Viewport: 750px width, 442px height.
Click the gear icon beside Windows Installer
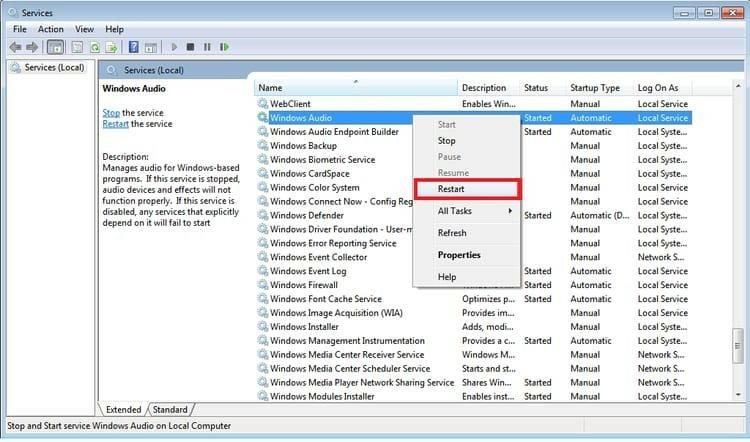(x=263, y=326)
